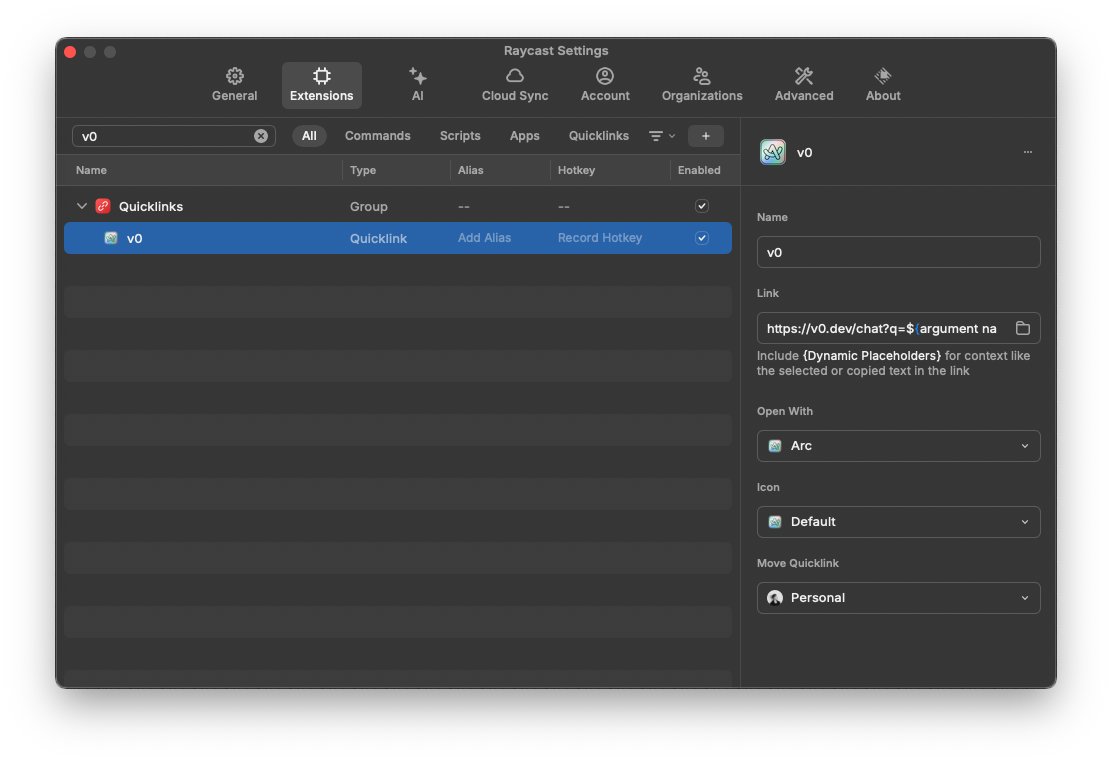
Task: Filter the list by Quicklinks
Action: [x=599, y=136]
